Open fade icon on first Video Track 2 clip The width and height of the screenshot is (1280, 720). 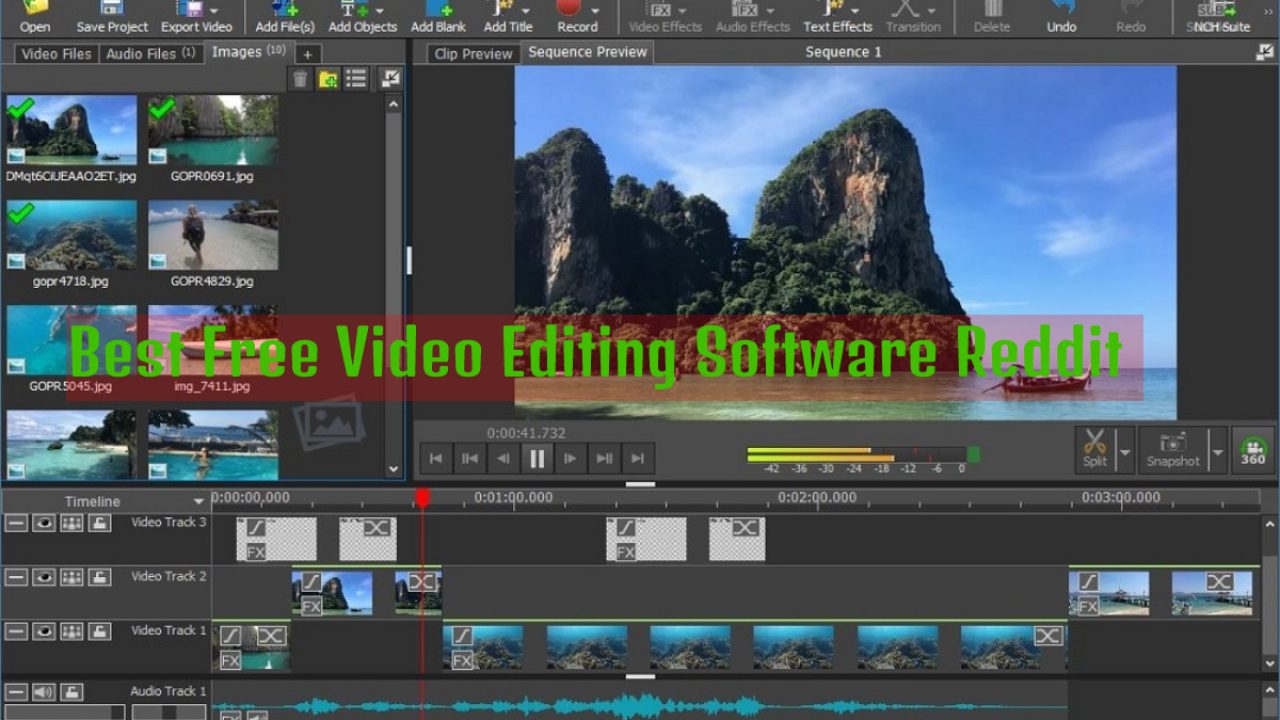[x=312, y=582]
